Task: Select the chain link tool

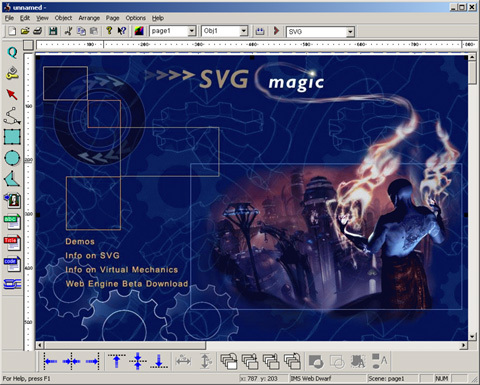Action: 12,284
